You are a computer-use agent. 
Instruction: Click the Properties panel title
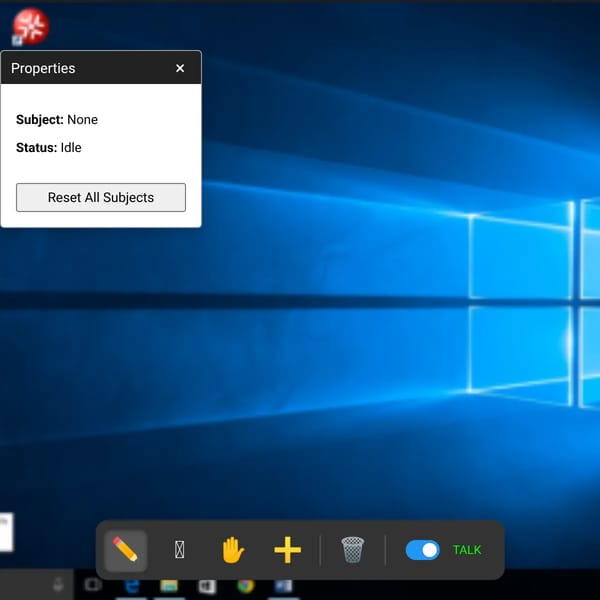click(x=43, y=68)
